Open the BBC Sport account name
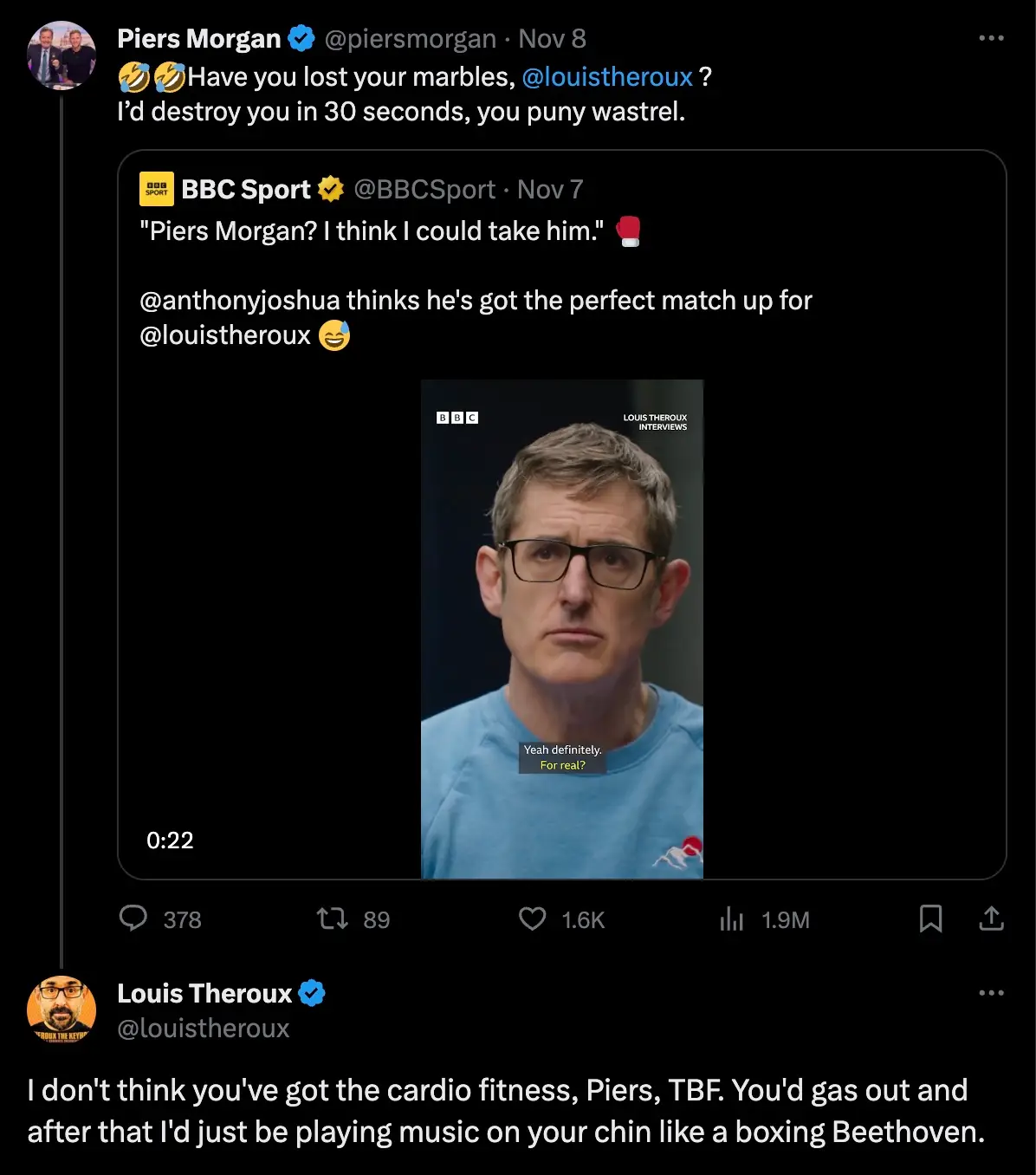Screen dimensions: 1036x1175 [x=246, y=190]
